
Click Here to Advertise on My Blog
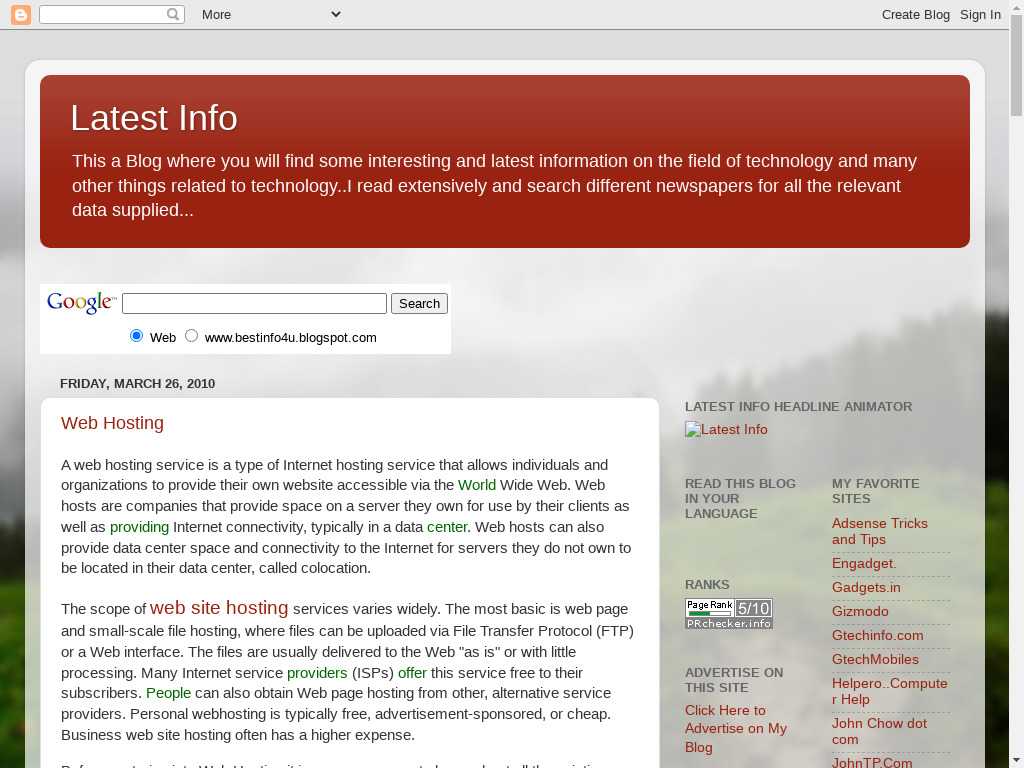[x=735, y=728]
